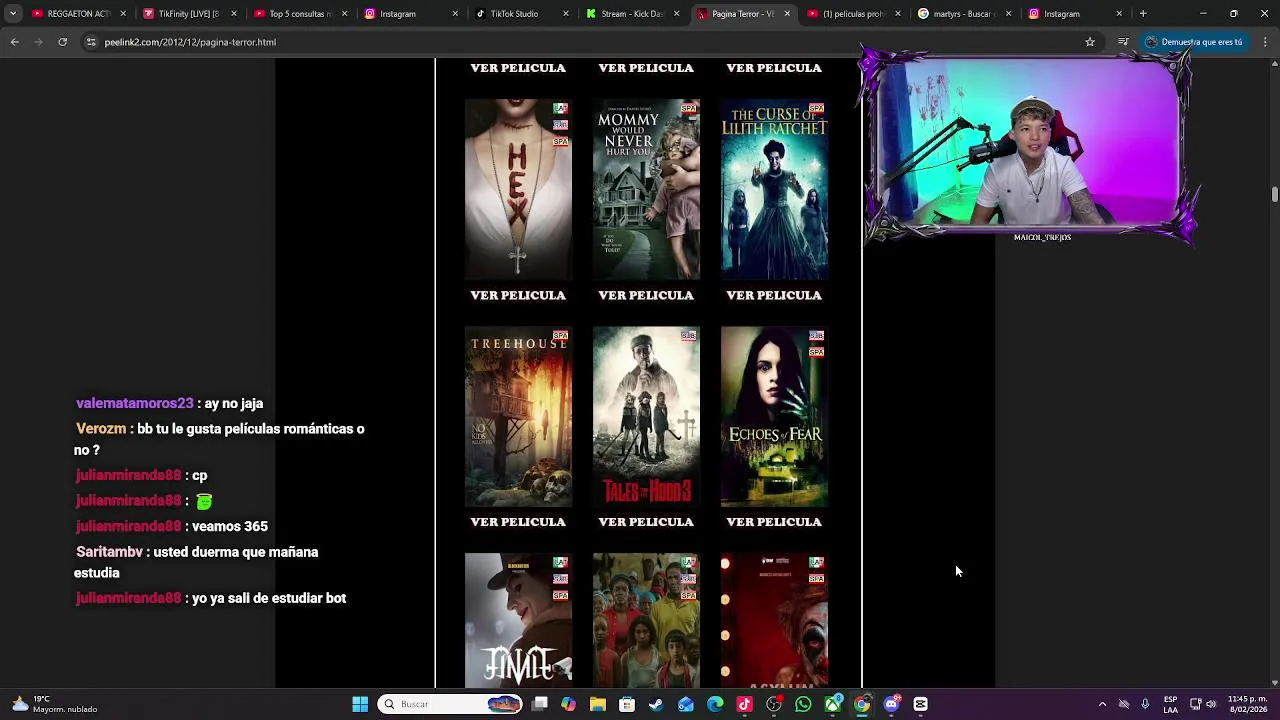Open the clock and date flyout

click(1247, 704)
